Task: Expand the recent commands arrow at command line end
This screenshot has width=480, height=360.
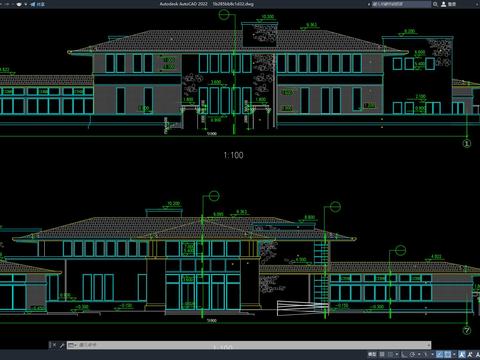Action: point(428,345)
